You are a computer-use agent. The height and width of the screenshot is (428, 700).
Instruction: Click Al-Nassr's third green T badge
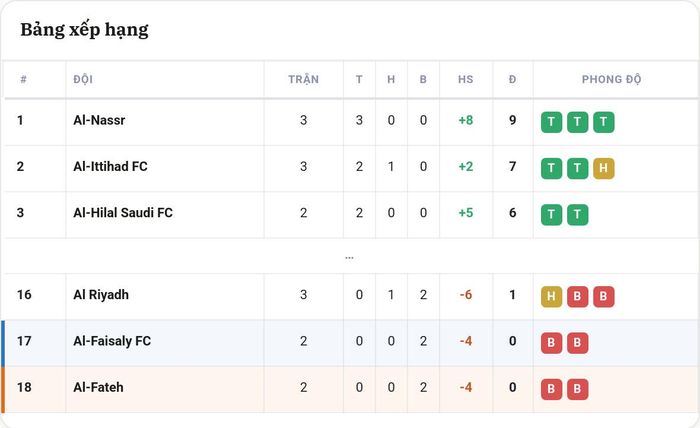pos(604,122)
